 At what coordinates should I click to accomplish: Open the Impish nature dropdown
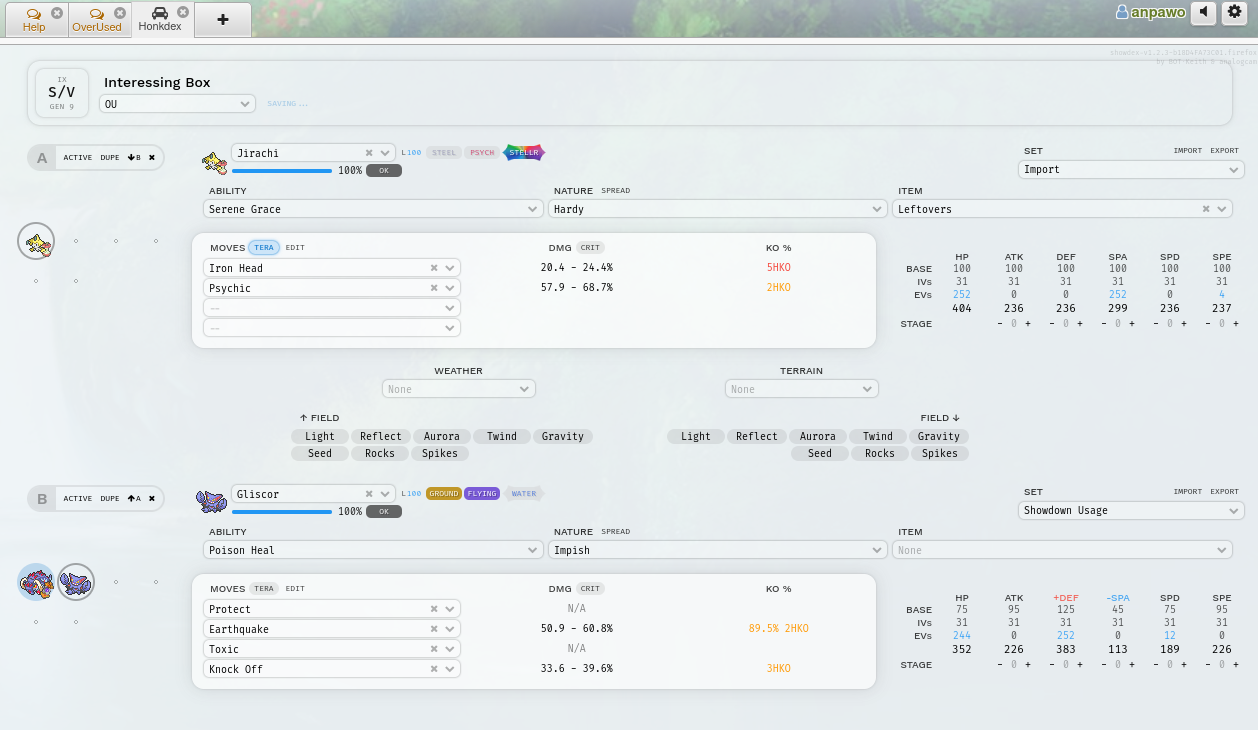[x=716, y=550]
